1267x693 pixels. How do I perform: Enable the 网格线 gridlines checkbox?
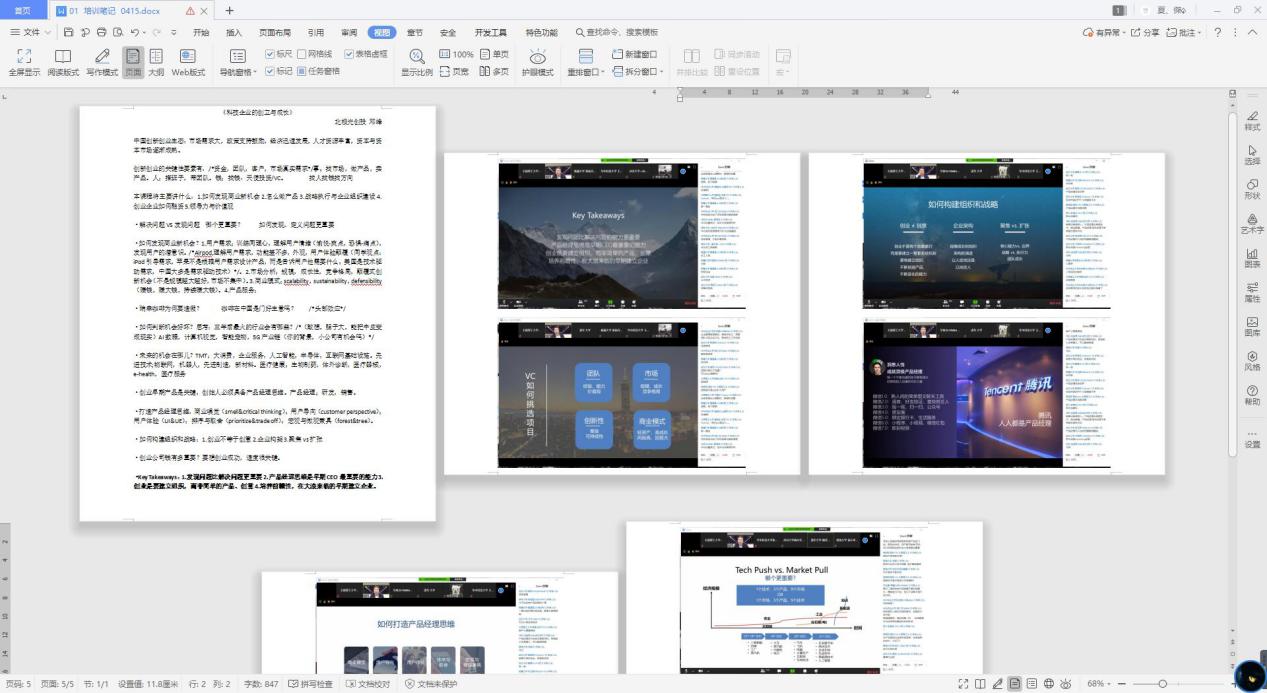click(x=303, y=54)
